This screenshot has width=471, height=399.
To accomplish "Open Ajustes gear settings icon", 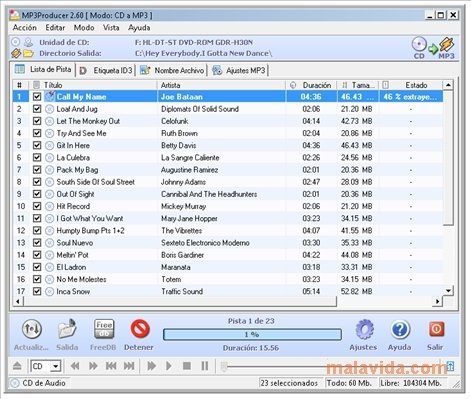I will pos(364,329).
